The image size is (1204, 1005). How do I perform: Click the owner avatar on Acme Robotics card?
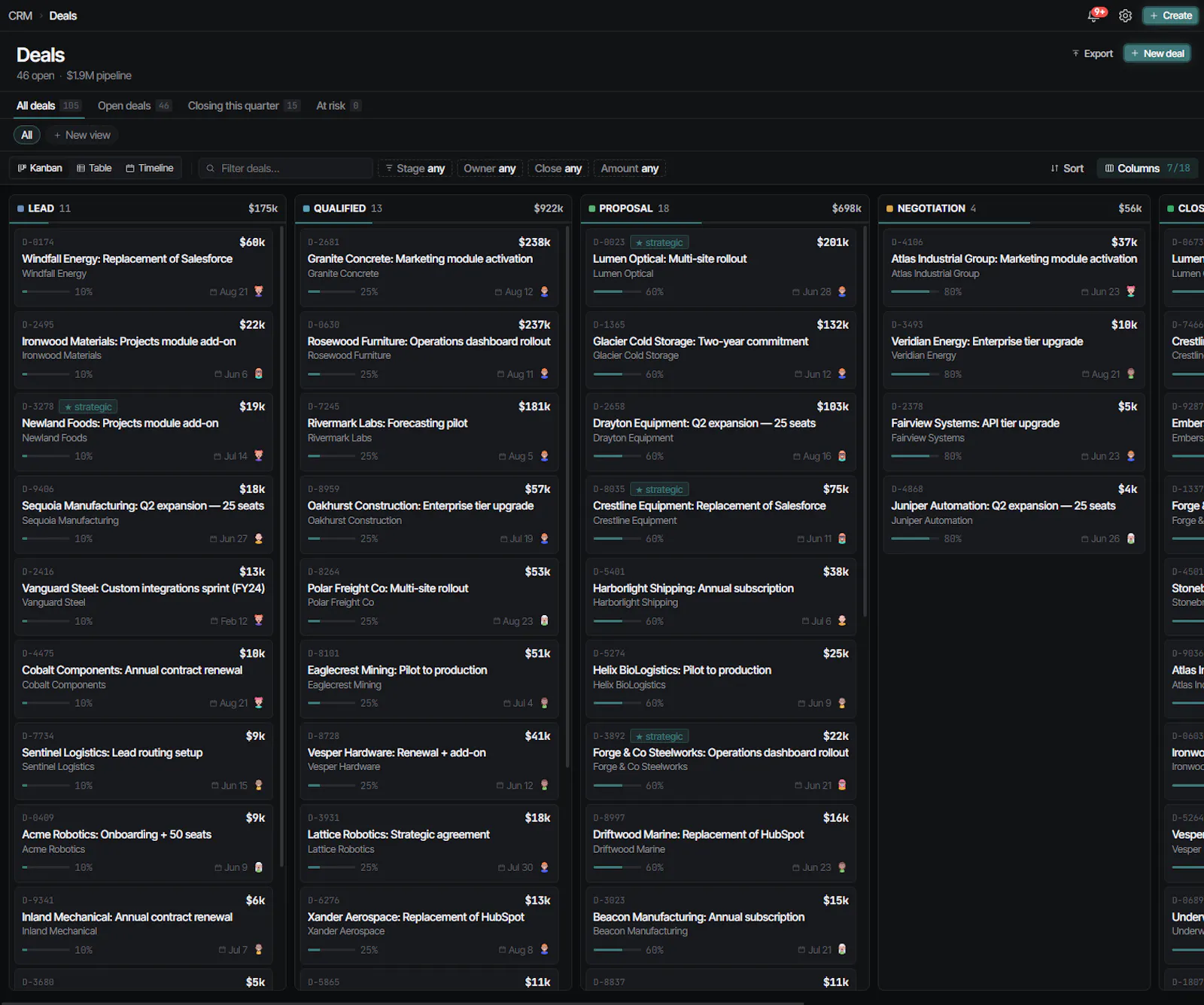(259, 867)
